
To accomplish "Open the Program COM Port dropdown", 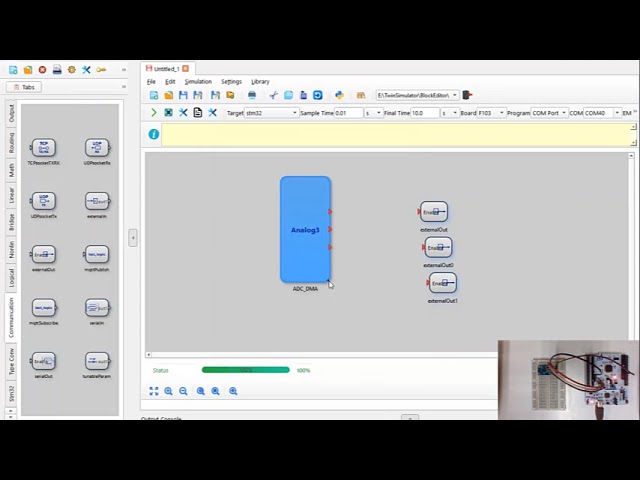I will point(549,113).
